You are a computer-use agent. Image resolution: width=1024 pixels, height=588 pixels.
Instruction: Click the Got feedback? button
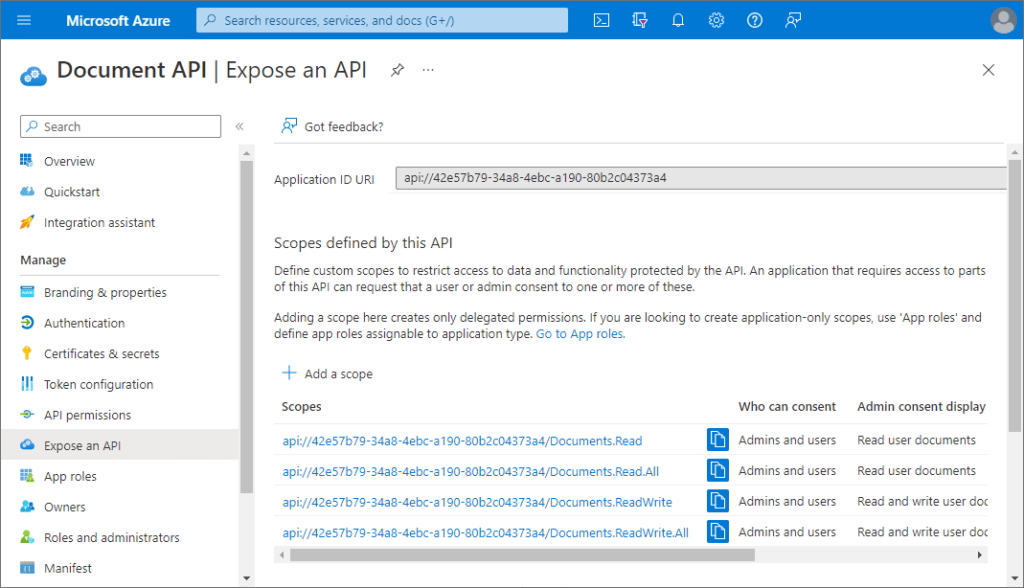(330, 126)
